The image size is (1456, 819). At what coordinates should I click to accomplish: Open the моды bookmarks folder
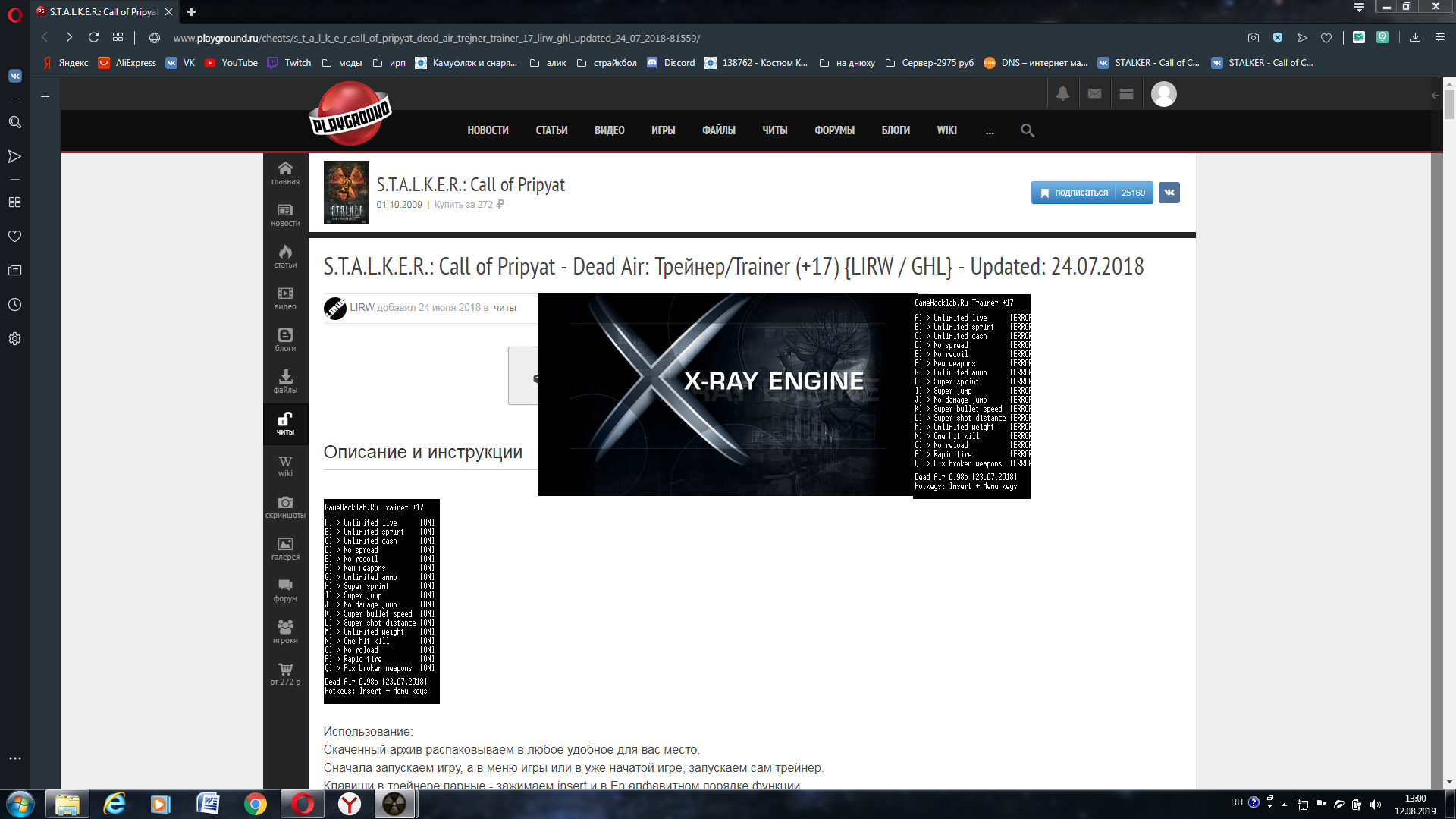coord(342,63)
